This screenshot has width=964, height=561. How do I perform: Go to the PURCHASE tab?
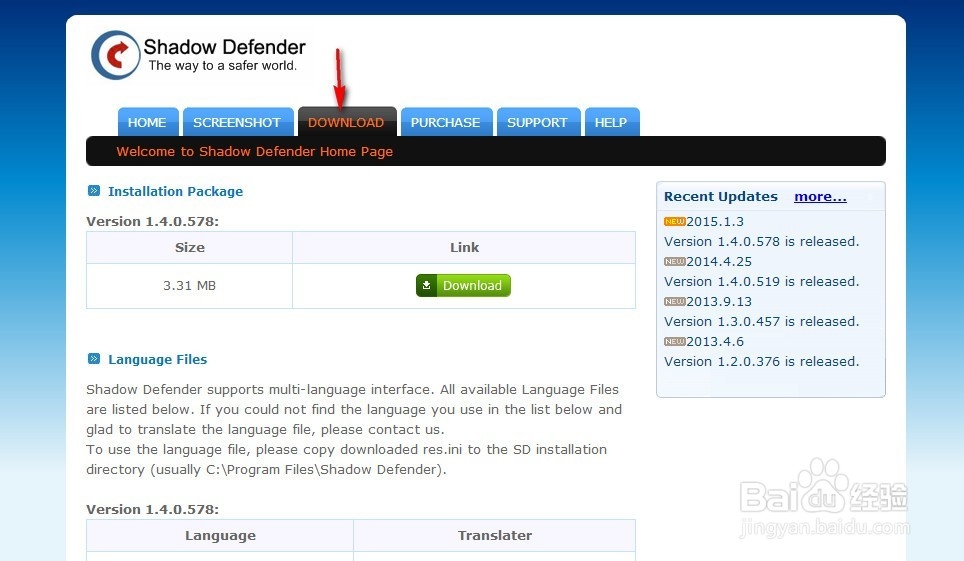(446, 122)
